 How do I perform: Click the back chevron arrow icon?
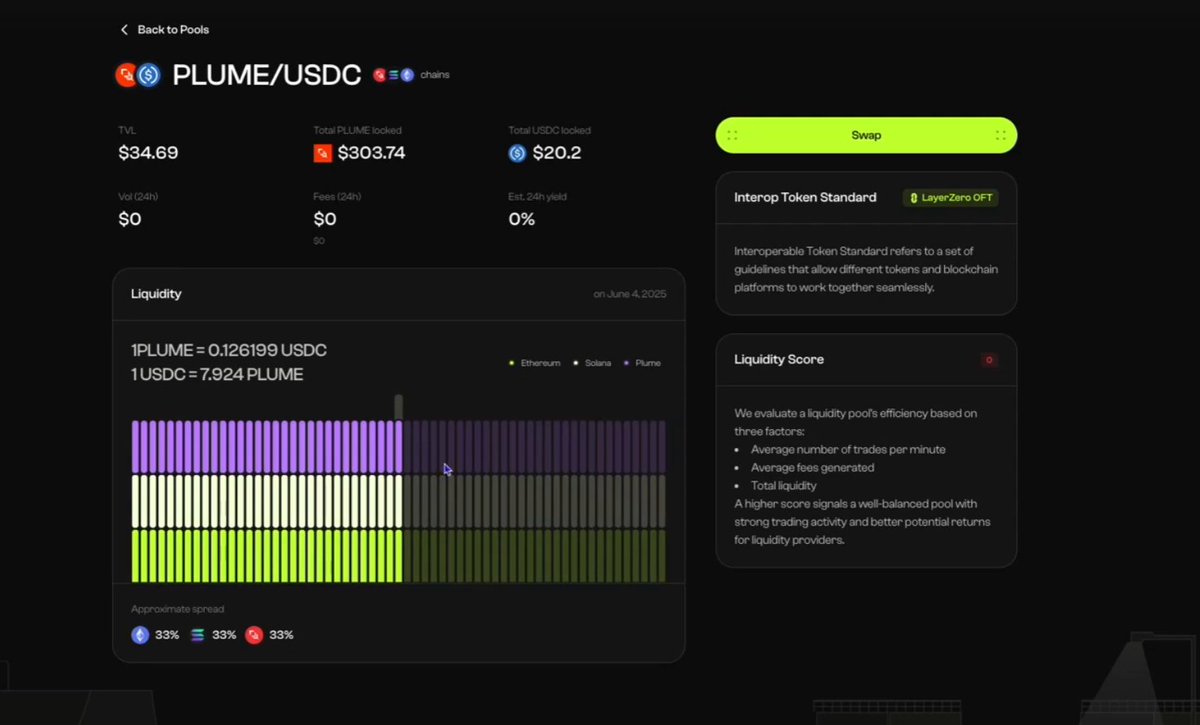point(125,30)
